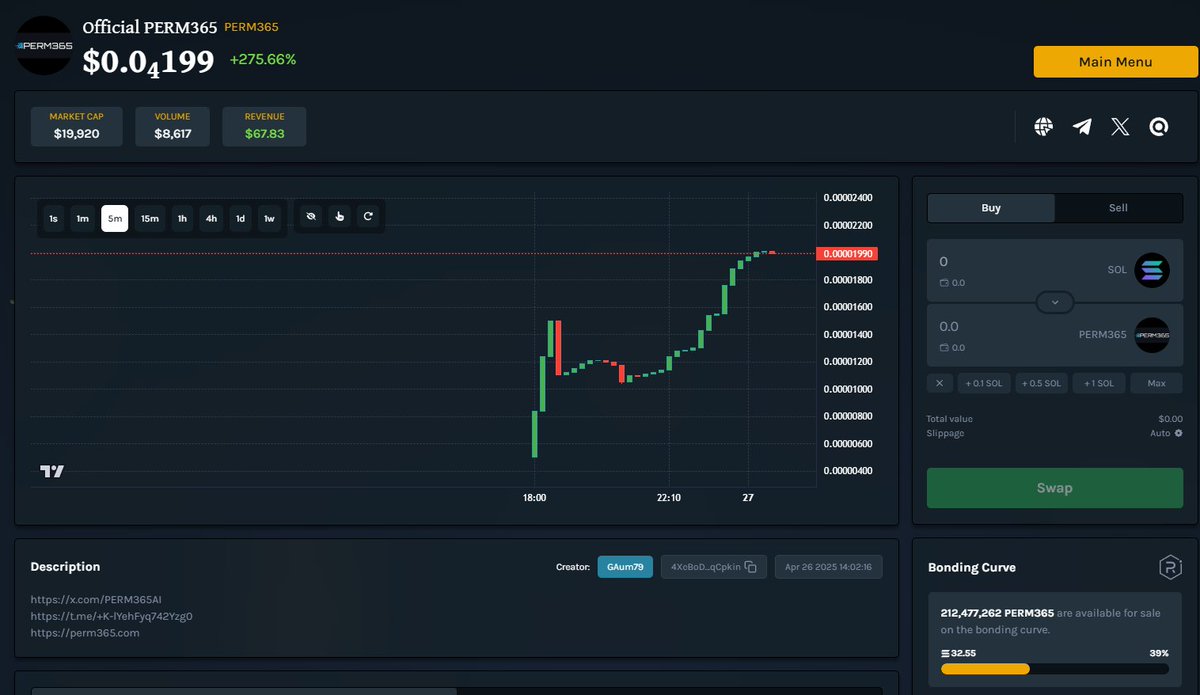
Task: Click the 18:00 time axis label
Action: [535, 497]
